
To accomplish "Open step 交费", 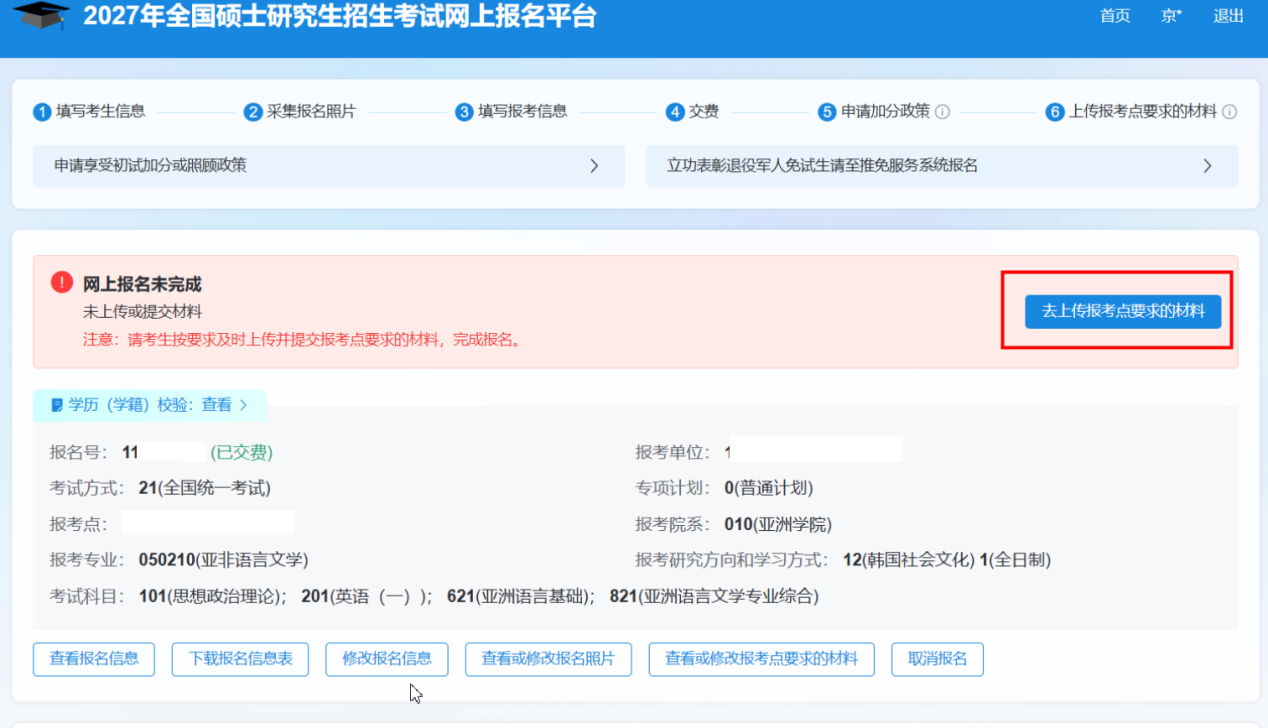I will [704, 112].
